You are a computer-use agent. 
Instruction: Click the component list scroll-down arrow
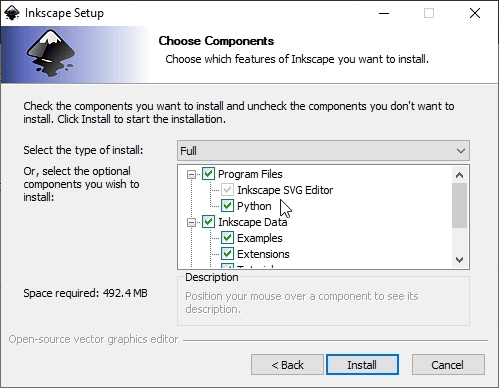tap(460, 259)
